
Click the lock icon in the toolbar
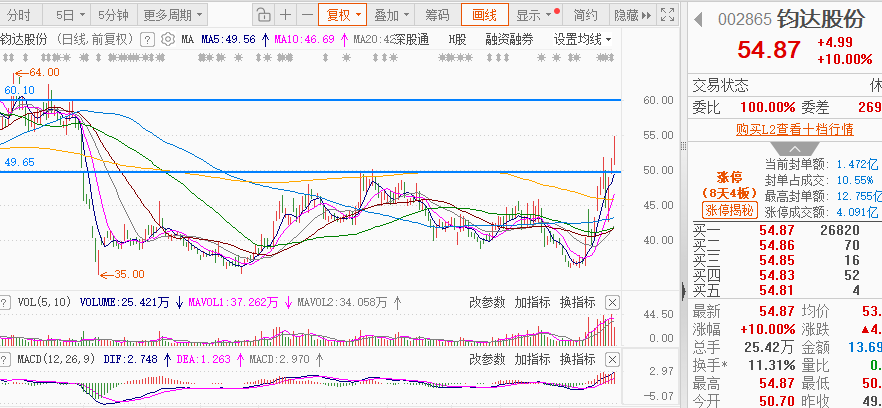[x=263, y=15]
